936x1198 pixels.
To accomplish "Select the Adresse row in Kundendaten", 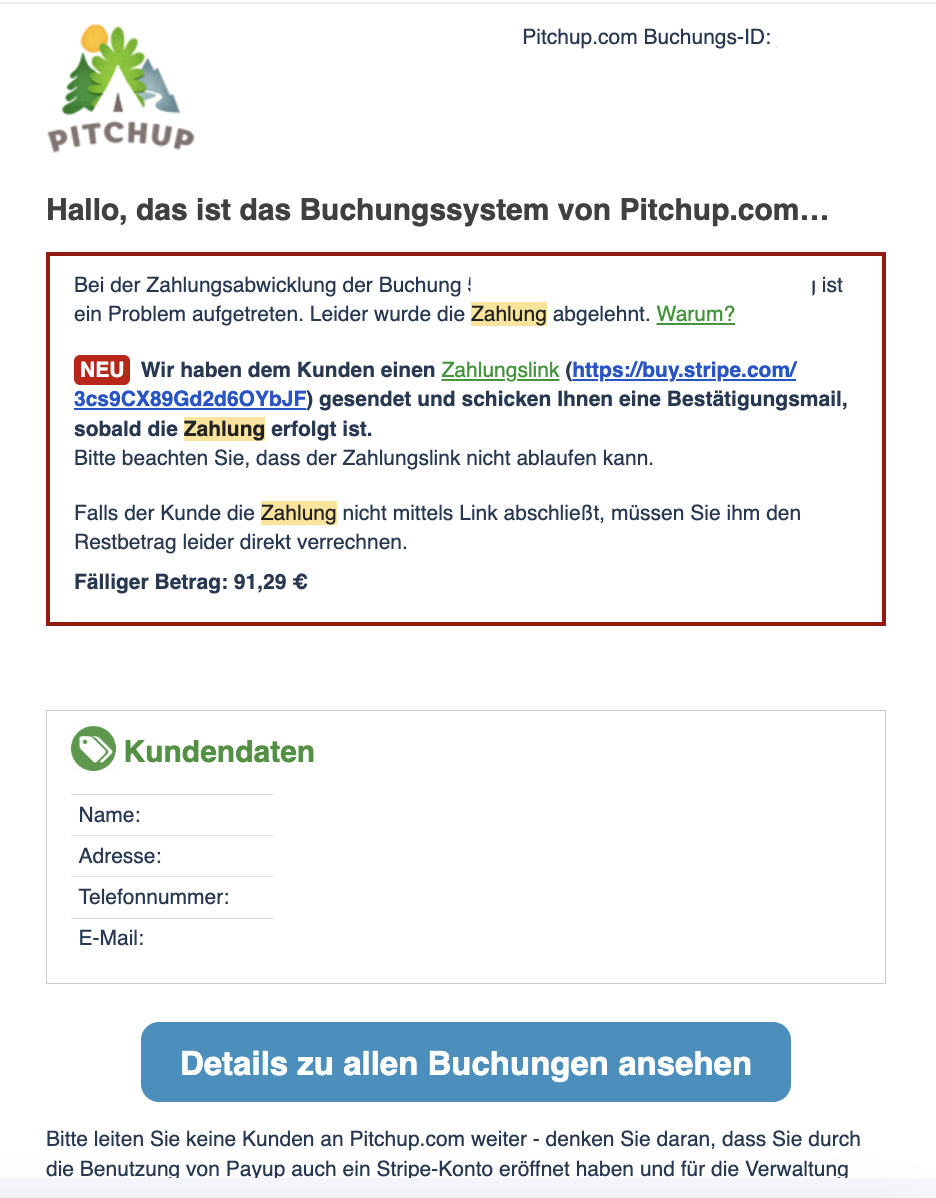I will point(172,856).
